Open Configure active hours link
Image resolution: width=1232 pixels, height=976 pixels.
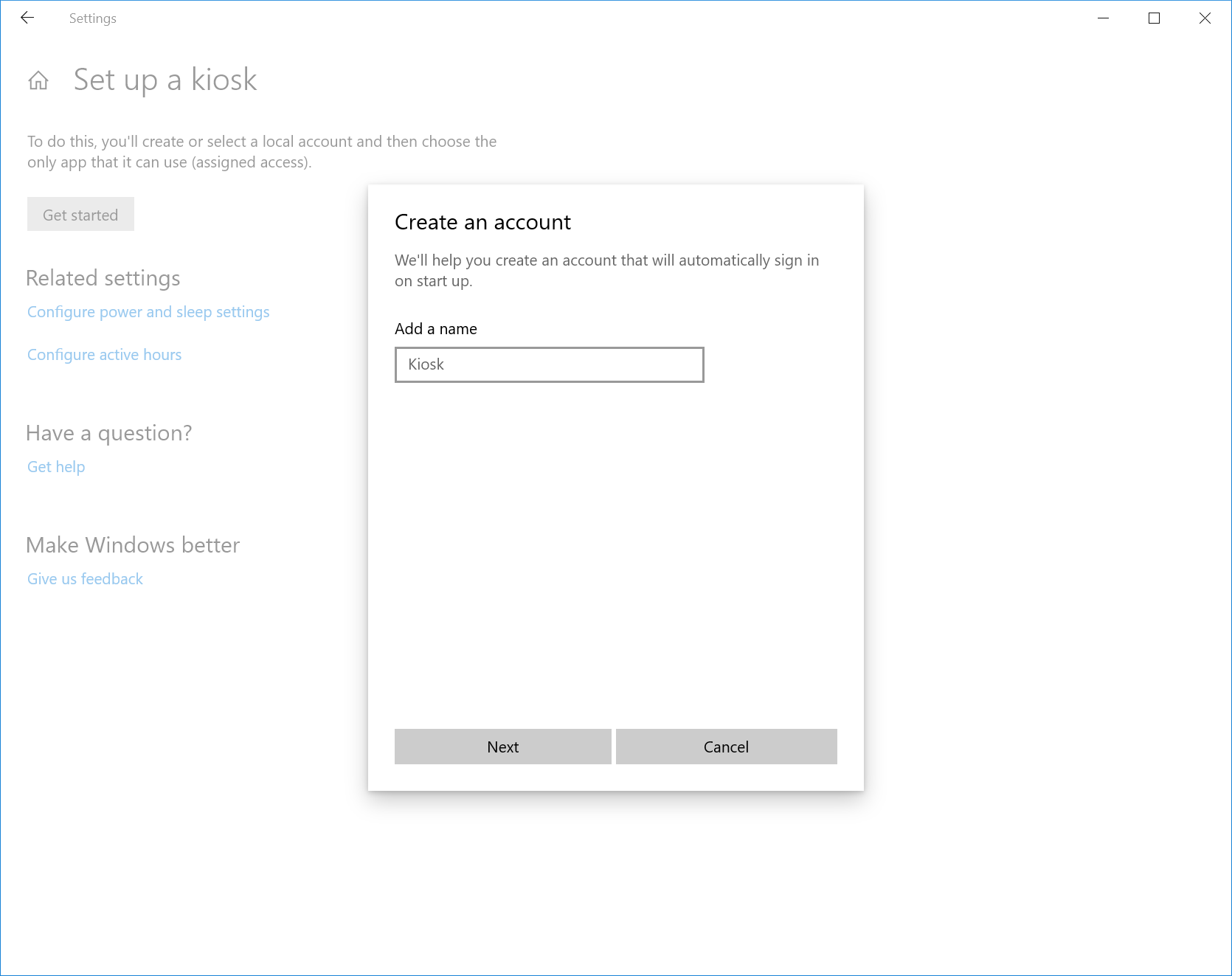coord(104,355)
